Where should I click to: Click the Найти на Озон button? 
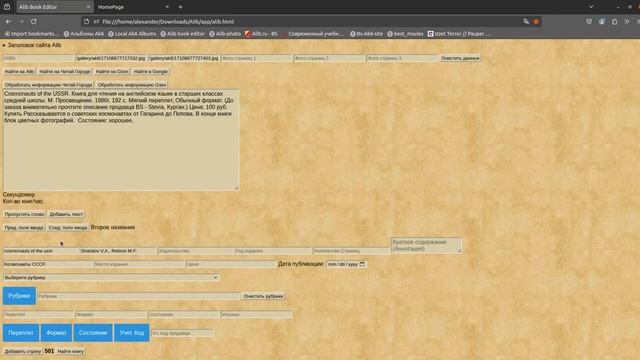(112, 71)
